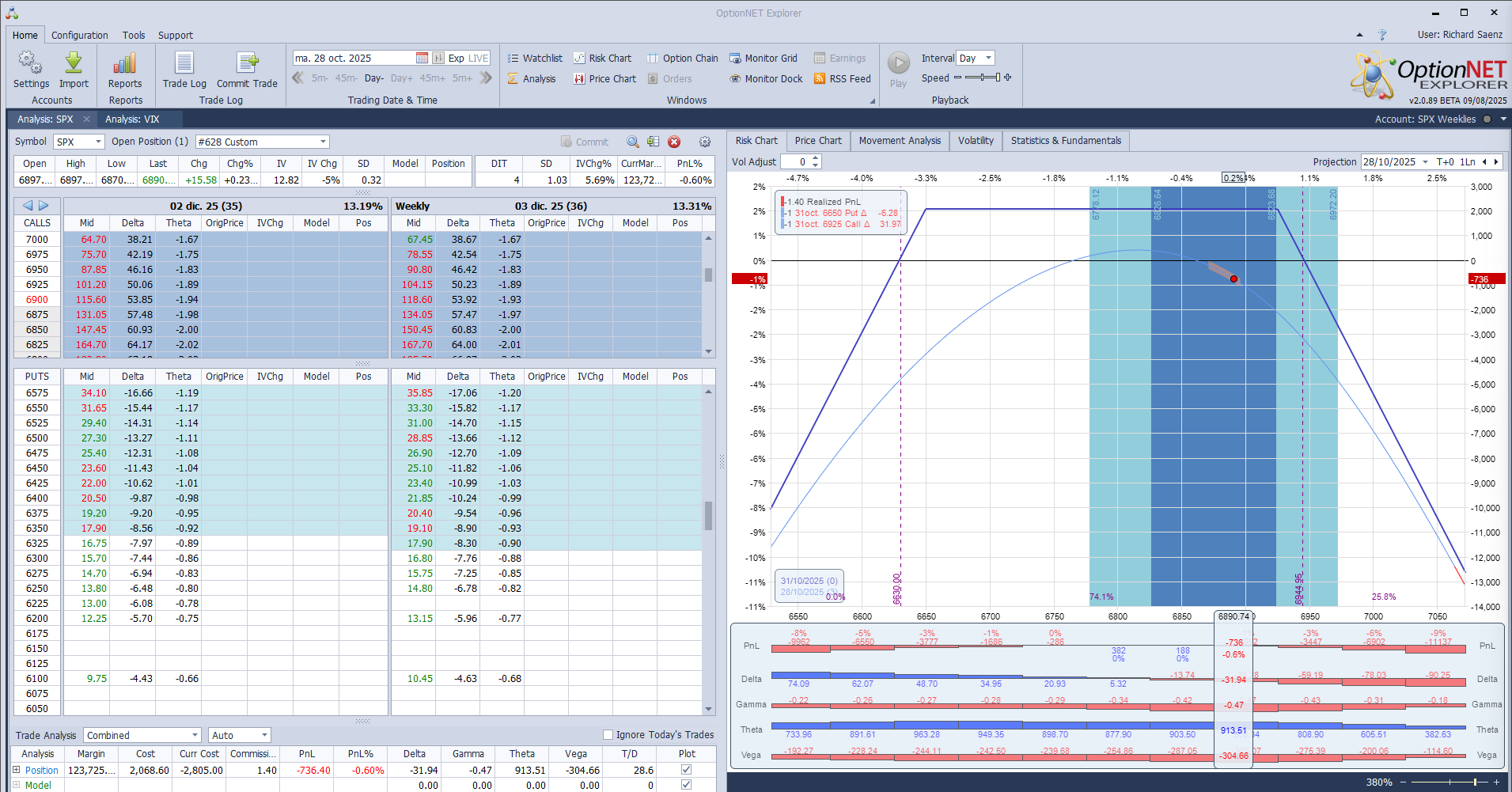The image size is (1512, 792).
Task: Open the Configuration ribbon tab
Action: [x=80, y=35]
